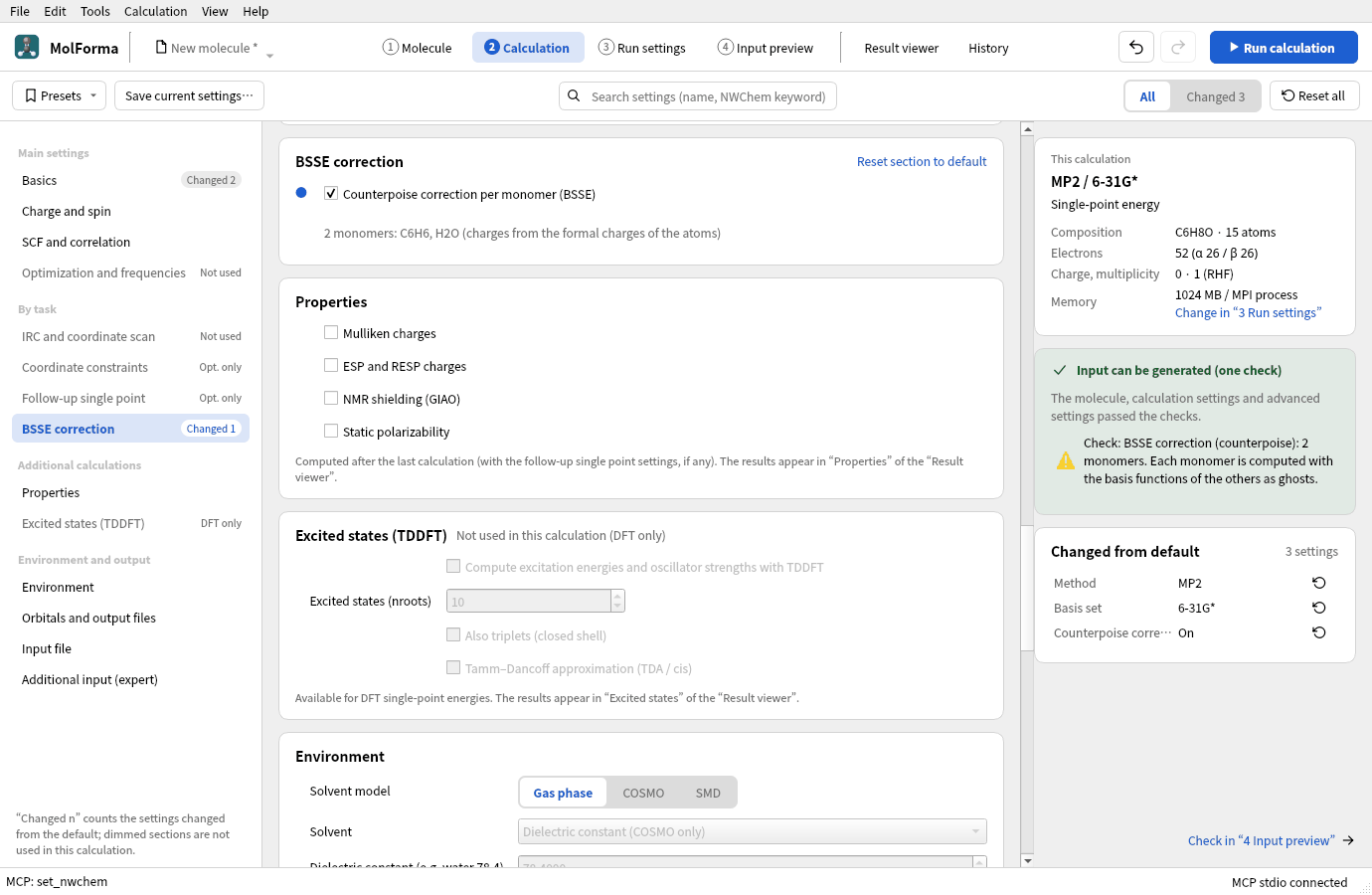Image resolution: width=1372 pixels, height=895 pixels.
Task: Open the Calculation menu in the menu bar
Action: click(155, 11)
